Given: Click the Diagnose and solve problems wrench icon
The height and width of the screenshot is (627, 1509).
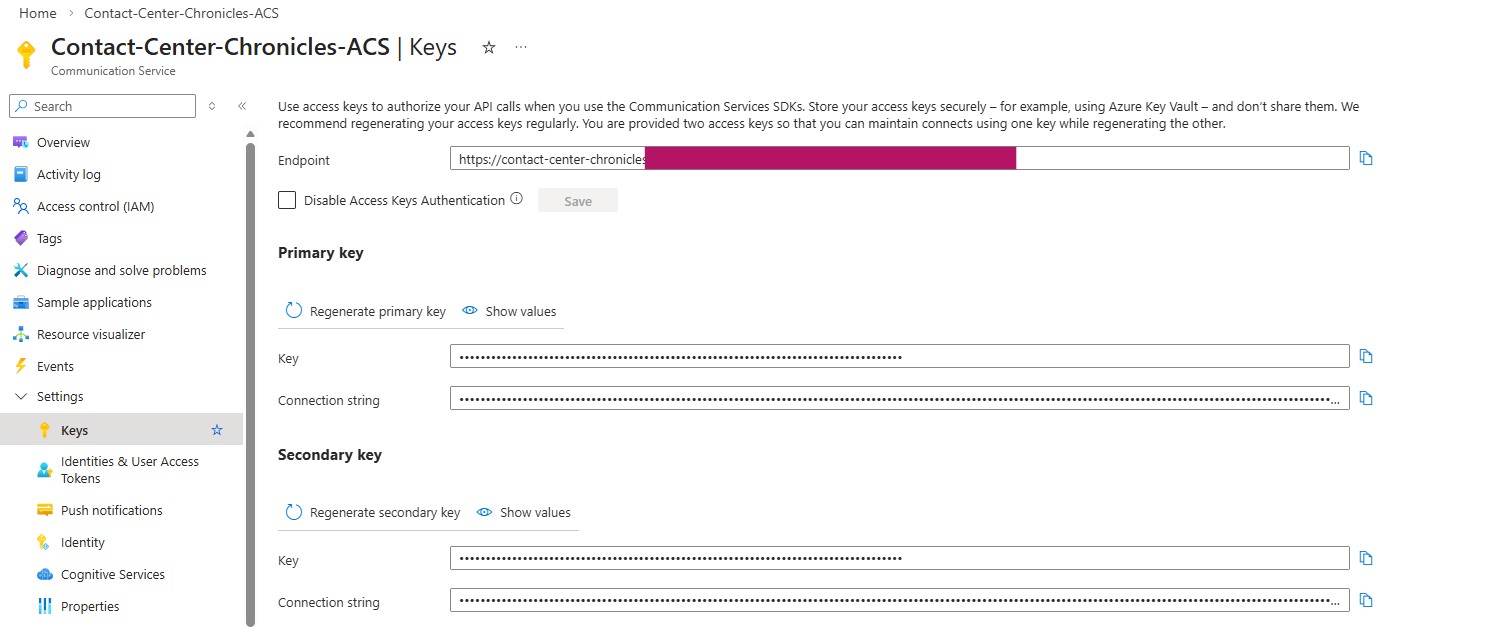Looking at the screenshot, I should coord(20,270).
